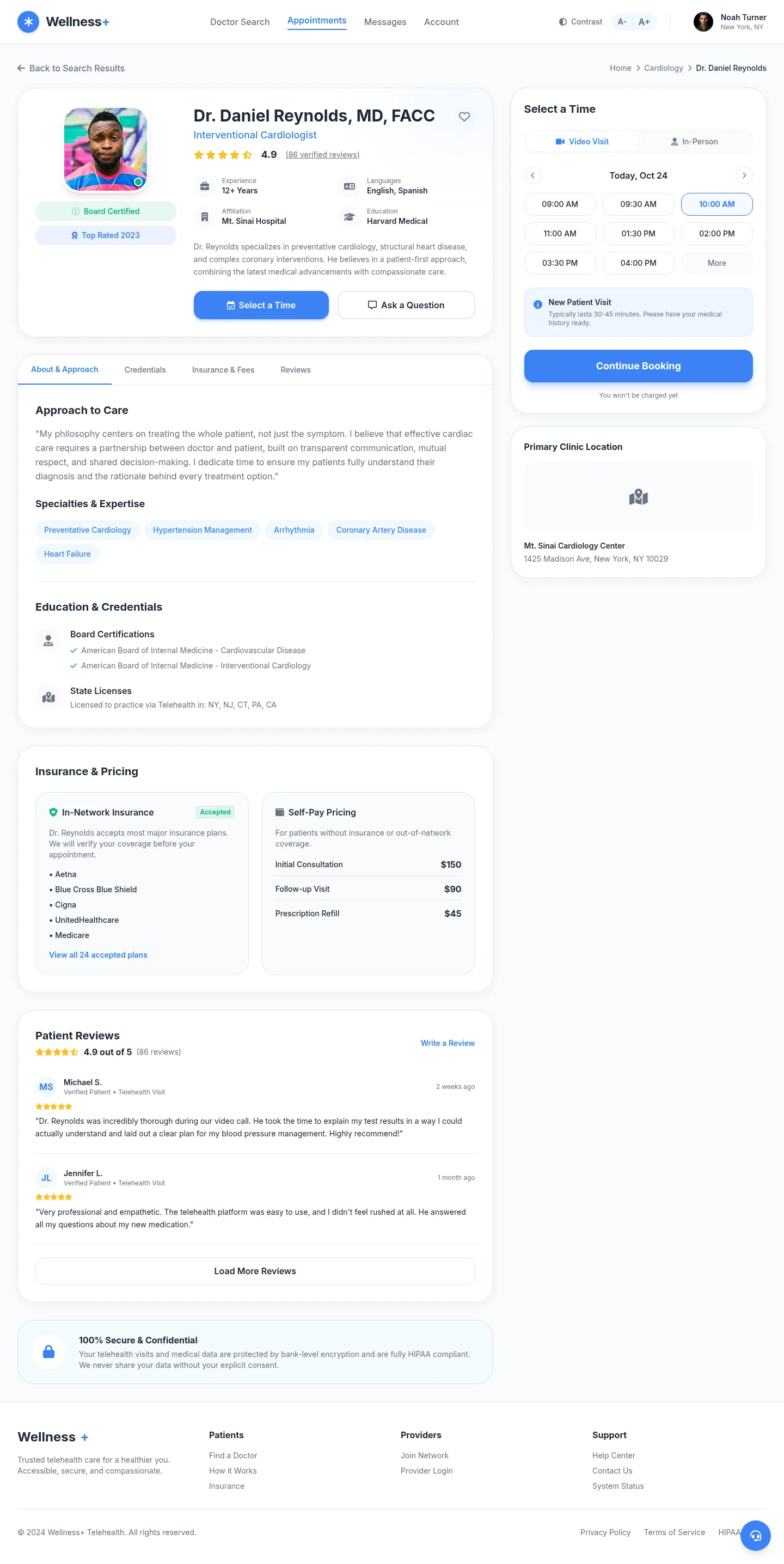Select the Heart Failure specialty tag
Screen dimensions: 784x1564
[x=67, y=553]
